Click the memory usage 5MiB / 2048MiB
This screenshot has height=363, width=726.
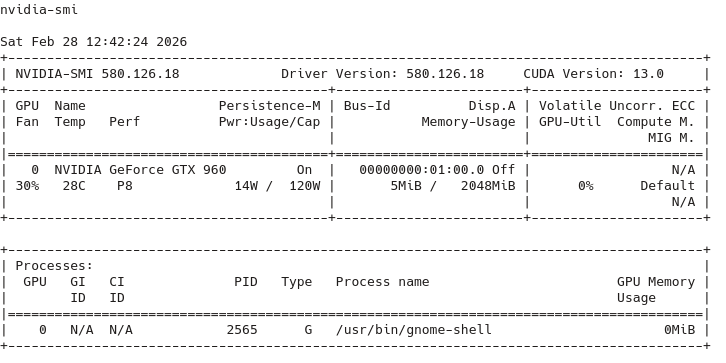(x=453, y=186)
